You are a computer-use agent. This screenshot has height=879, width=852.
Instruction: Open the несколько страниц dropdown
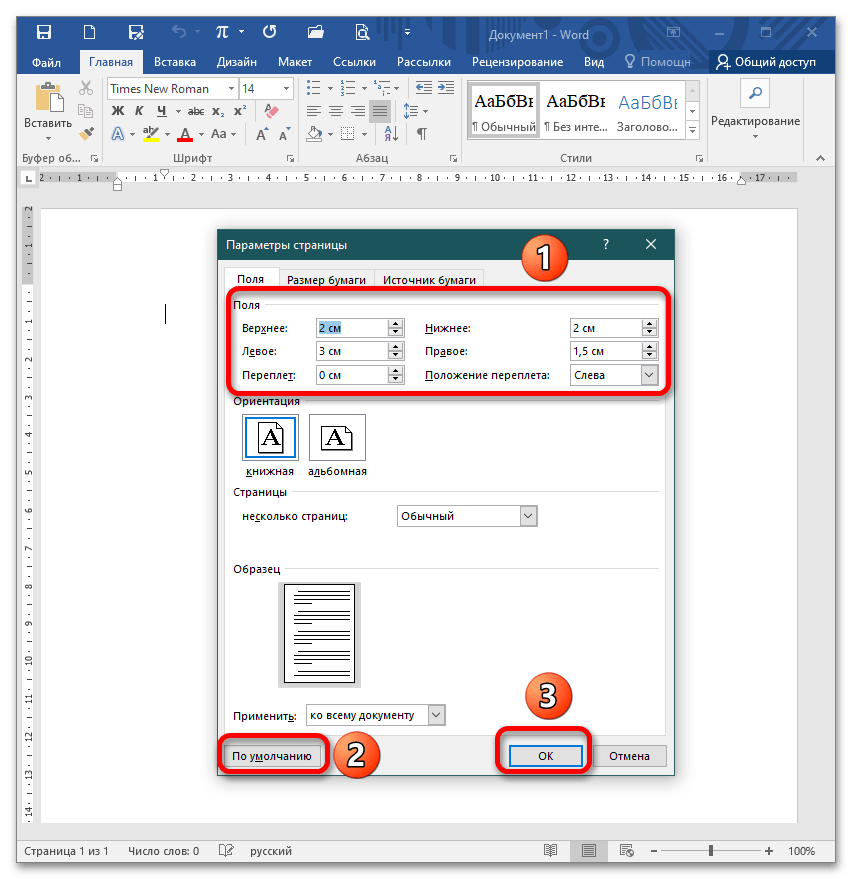(528, 516)
